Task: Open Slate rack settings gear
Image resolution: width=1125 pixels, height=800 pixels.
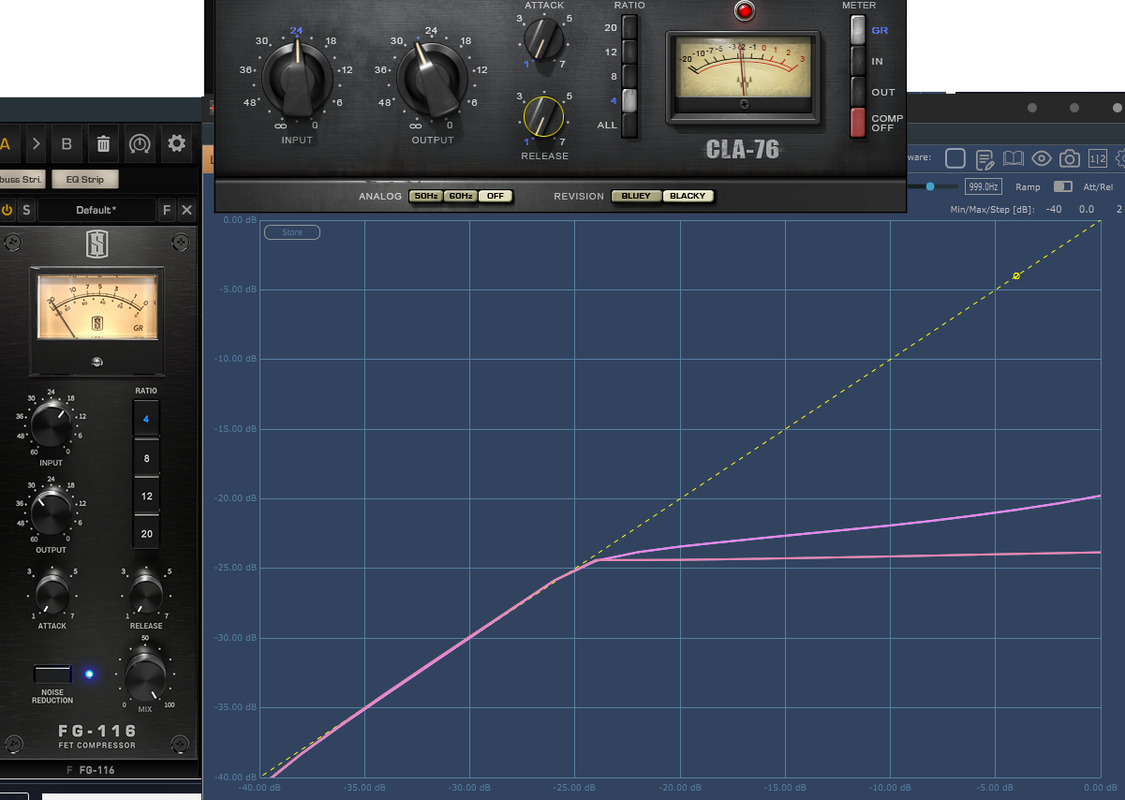Action: [176, 143]
